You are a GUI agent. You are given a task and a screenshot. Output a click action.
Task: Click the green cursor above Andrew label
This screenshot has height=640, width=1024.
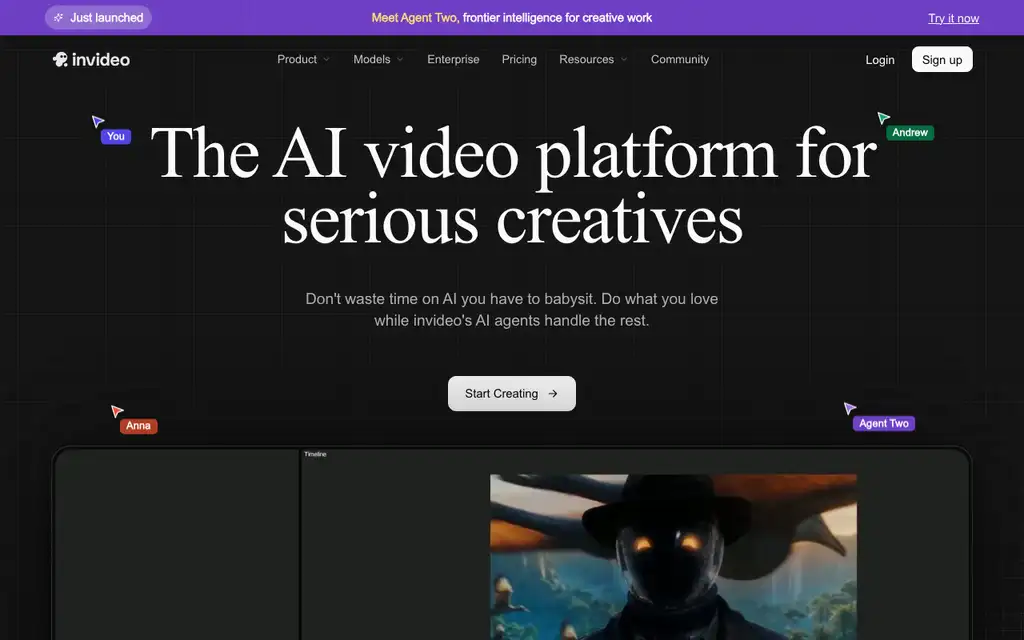coord(883,118)
